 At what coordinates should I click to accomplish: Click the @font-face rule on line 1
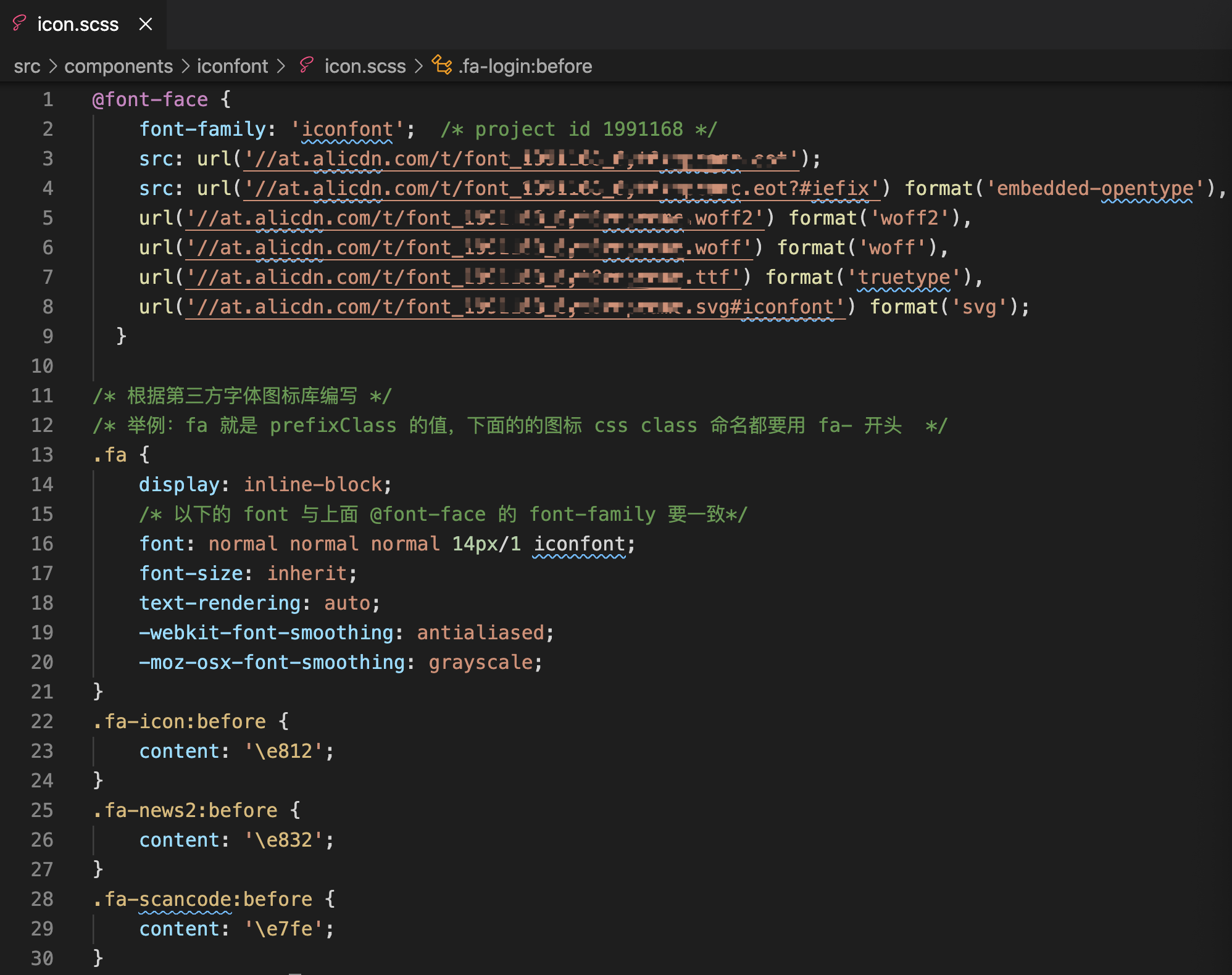click(150, 99)
